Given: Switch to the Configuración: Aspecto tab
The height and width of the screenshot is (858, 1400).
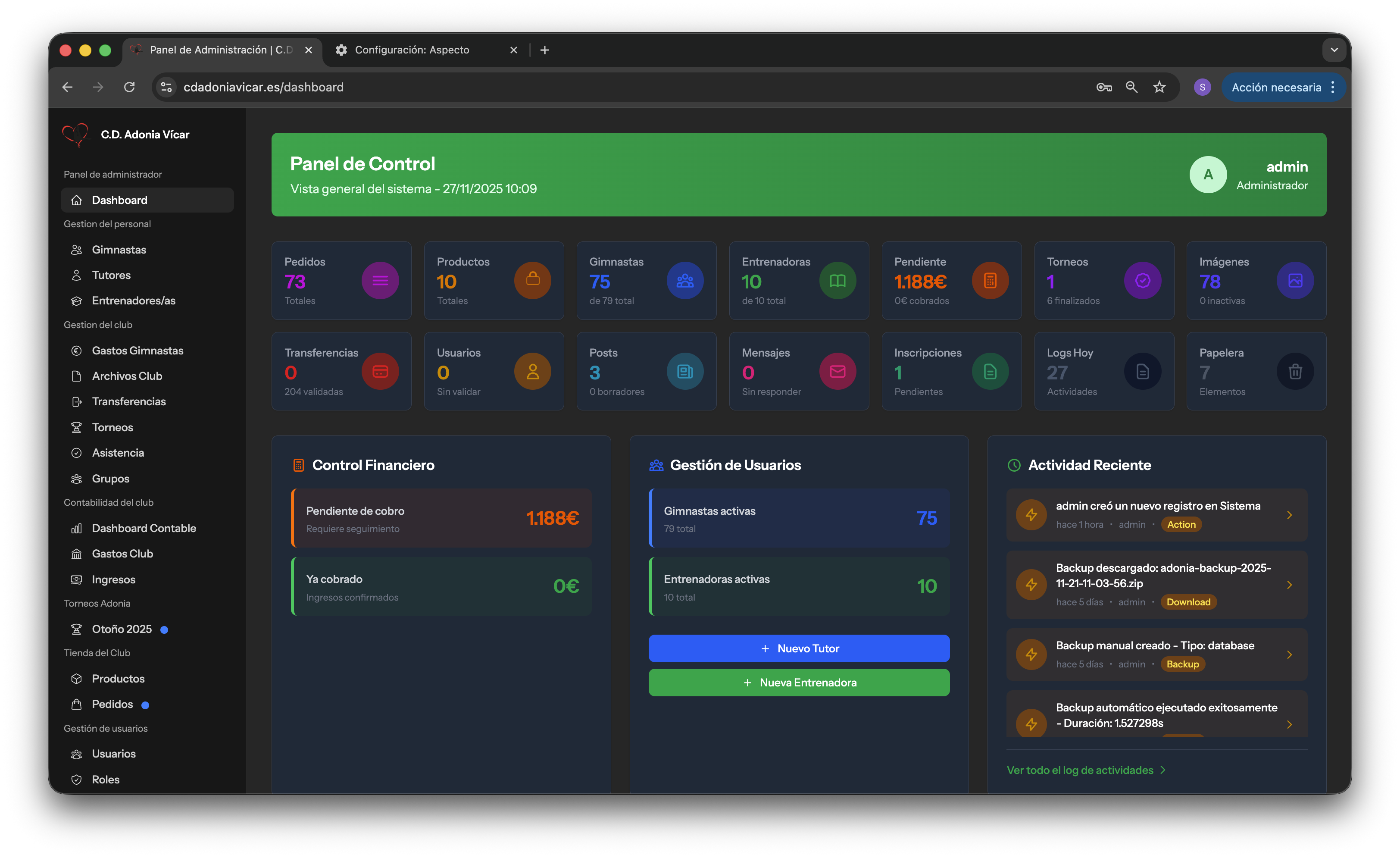Looking at the screenshot, I should 412,50.
